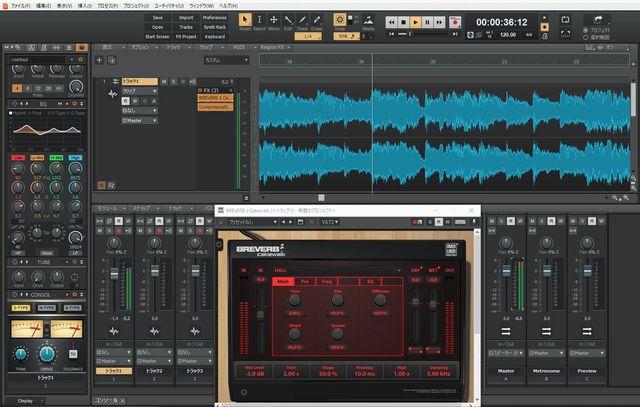
Task: Open the MIDI menu in track view
Action: click(x=242, y=47)
